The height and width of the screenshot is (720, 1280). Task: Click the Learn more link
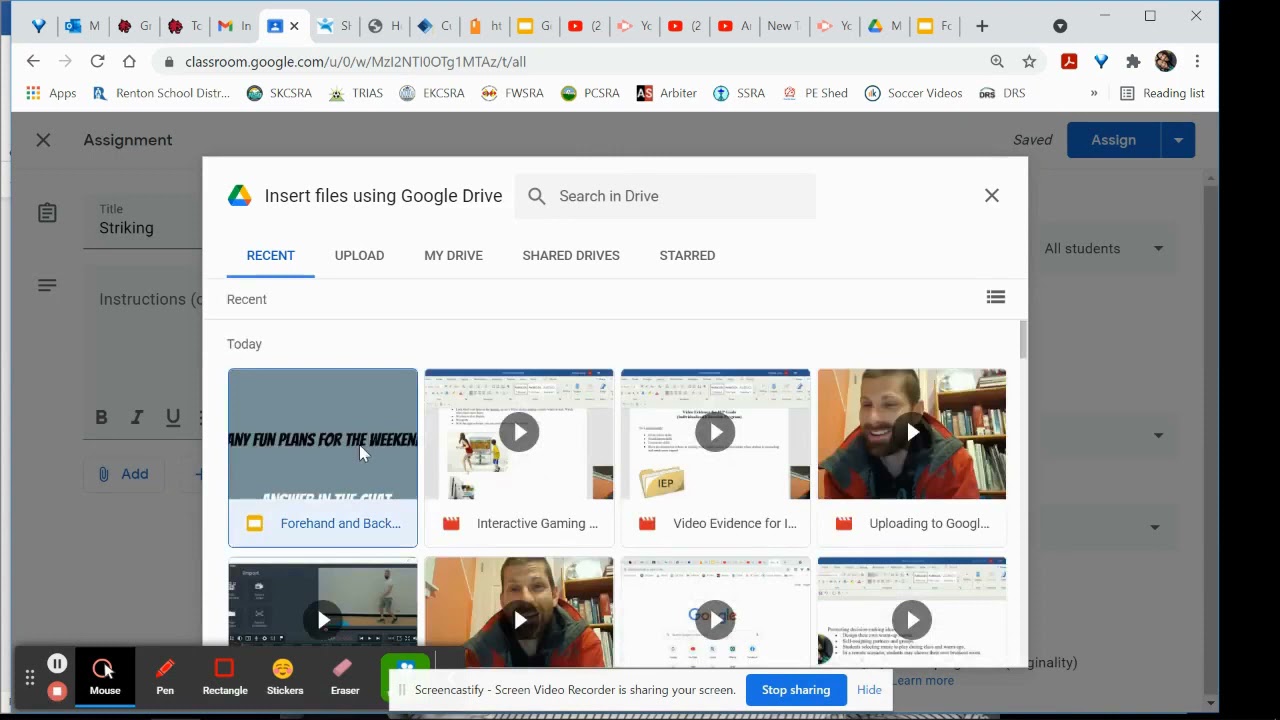(x=923, y=680)
